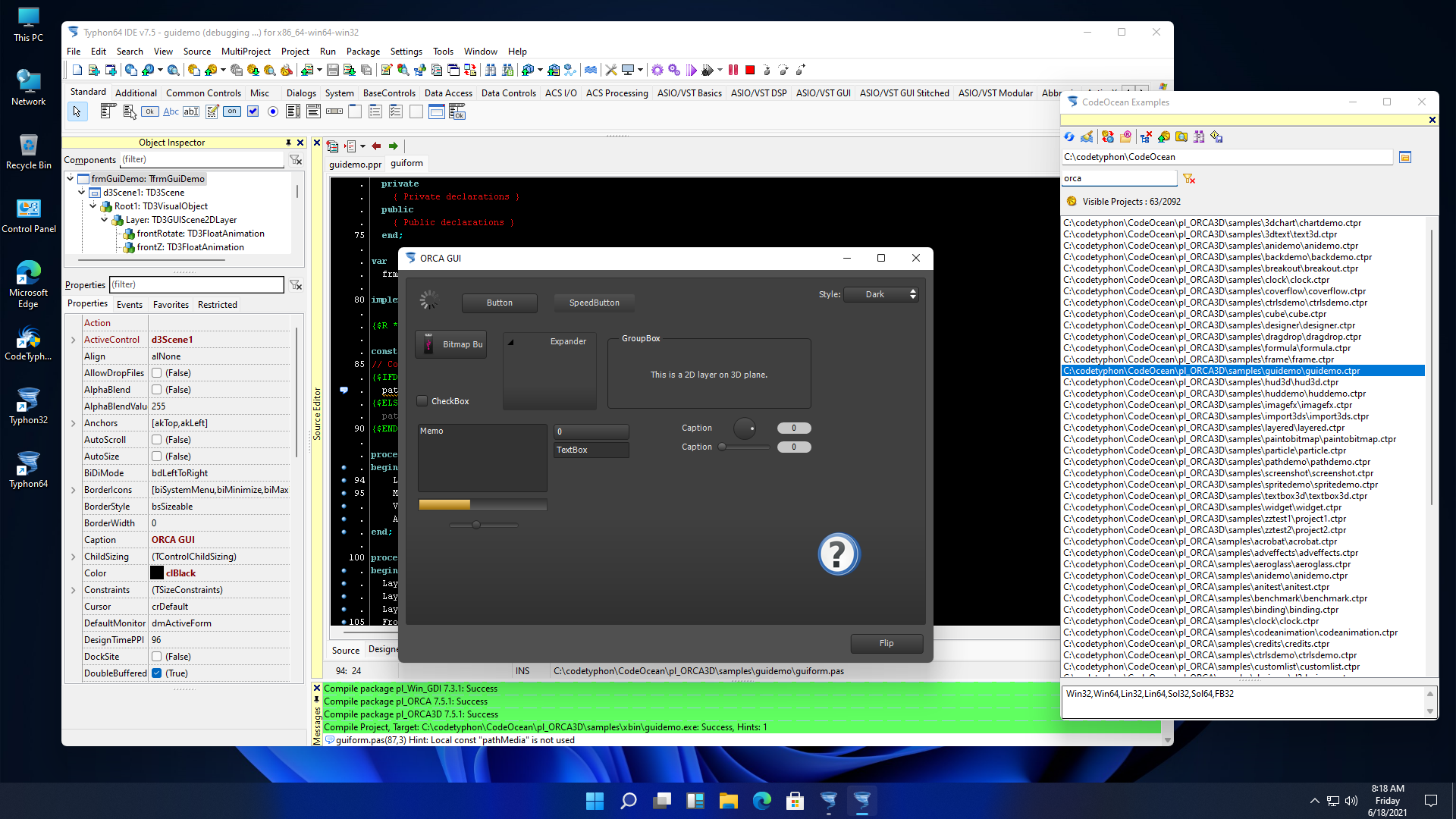
Task: Toggle the AllowDropFiles checkbox
Action: tap(156, 373)
